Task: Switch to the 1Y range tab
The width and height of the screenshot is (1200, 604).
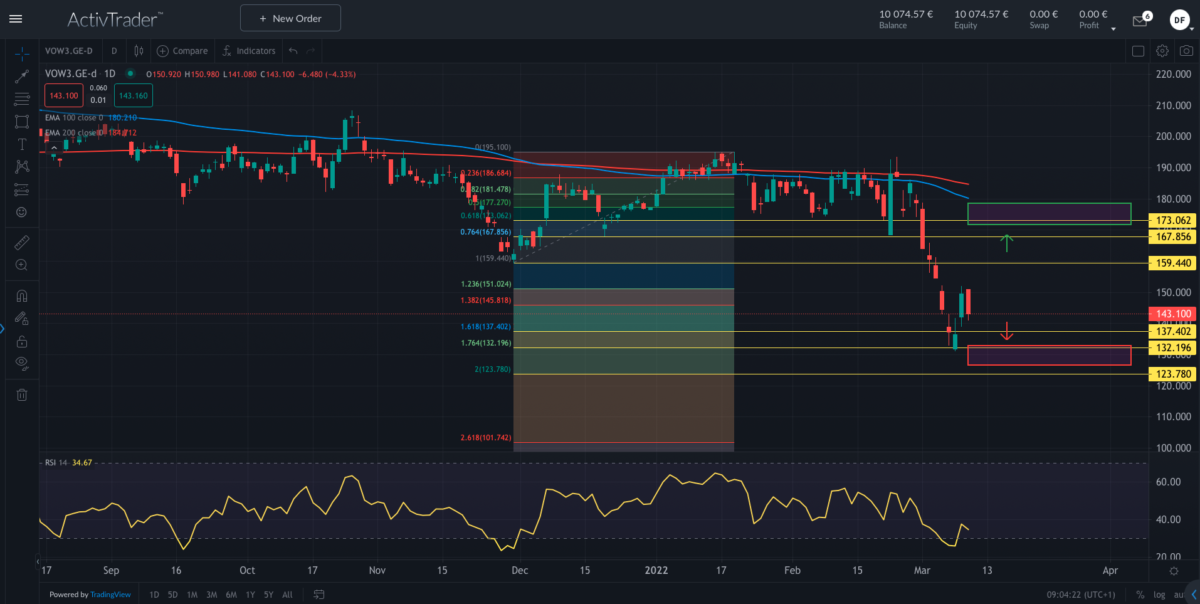Action: pyautogui.click(x=249, y=594)
